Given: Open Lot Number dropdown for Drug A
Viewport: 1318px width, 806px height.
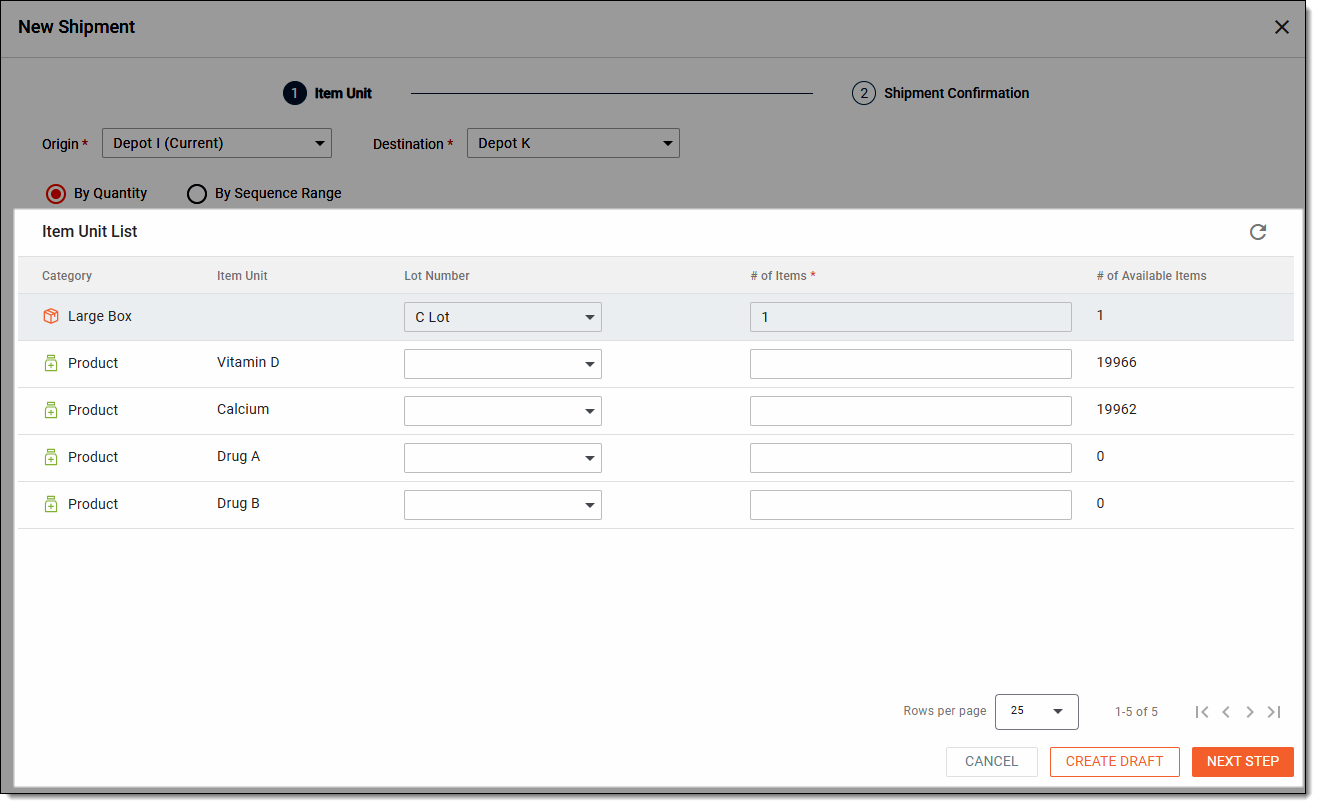Looking at the screenshot, I should coord(503,458).
